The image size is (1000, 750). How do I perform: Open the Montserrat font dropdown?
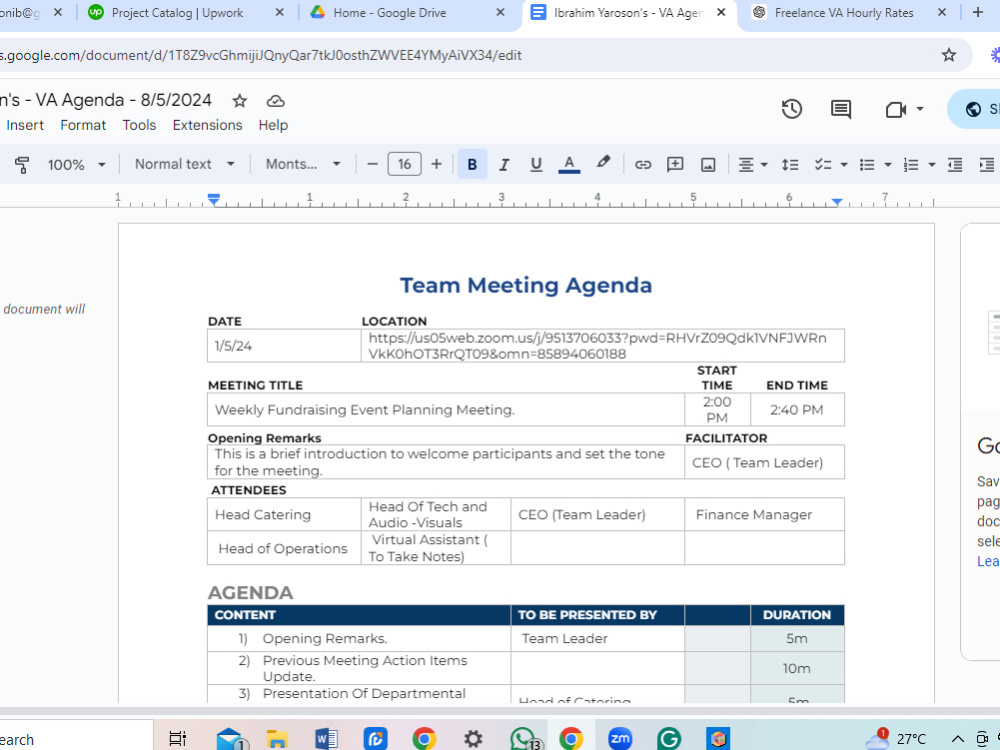303,165
